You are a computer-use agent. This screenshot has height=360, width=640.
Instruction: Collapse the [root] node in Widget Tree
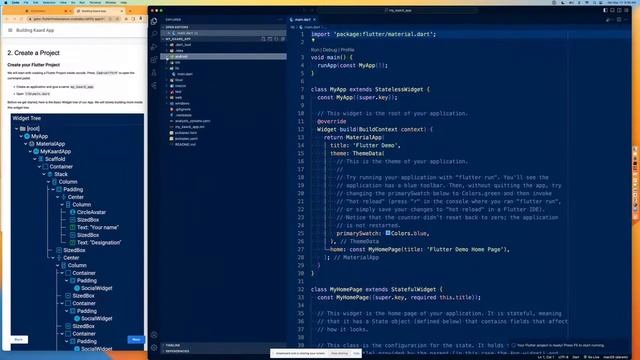pos(16,129)
